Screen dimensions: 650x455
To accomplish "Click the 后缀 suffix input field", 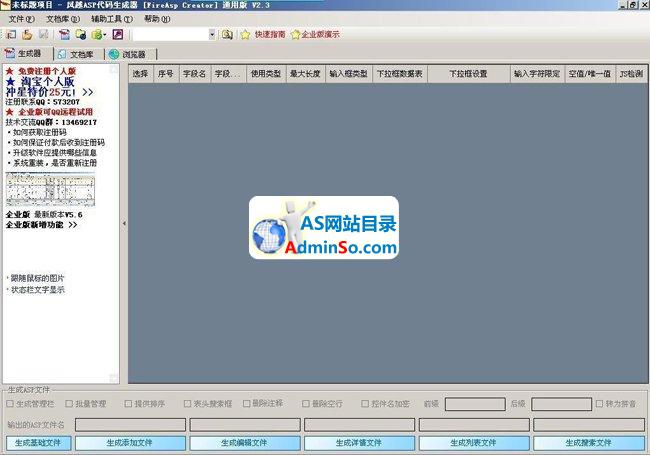I will 561,404.
